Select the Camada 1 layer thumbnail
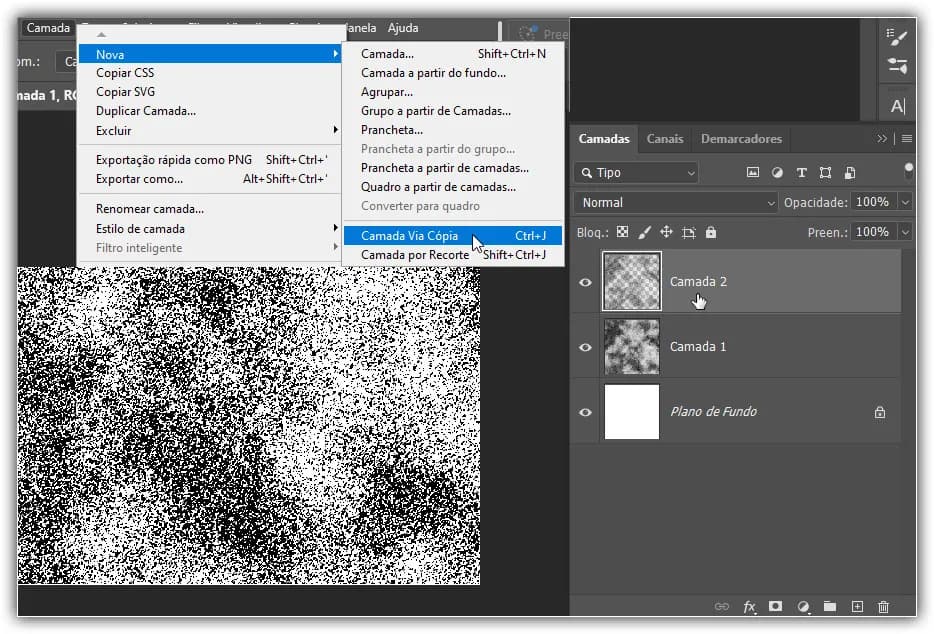 coord(631,347)
